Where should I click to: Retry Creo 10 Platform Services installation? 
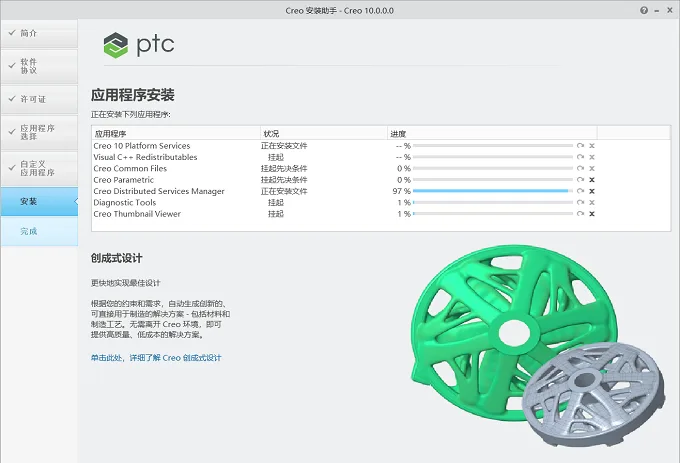click(x=580, y=146)
